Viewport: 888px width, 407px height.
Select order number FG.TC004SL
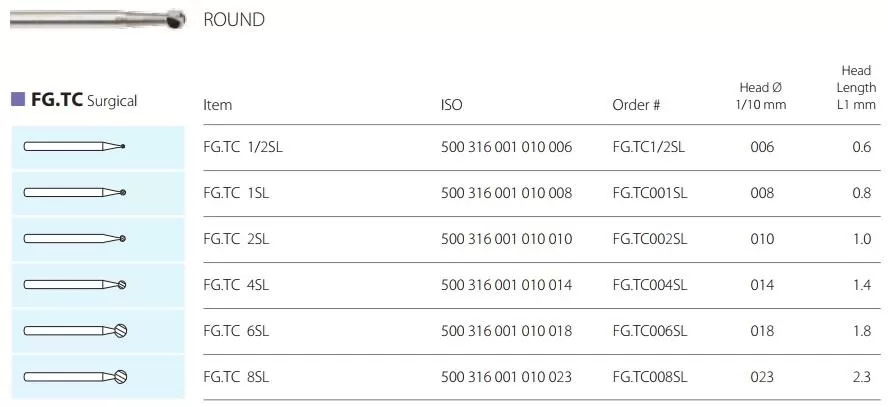click(650, 285)
